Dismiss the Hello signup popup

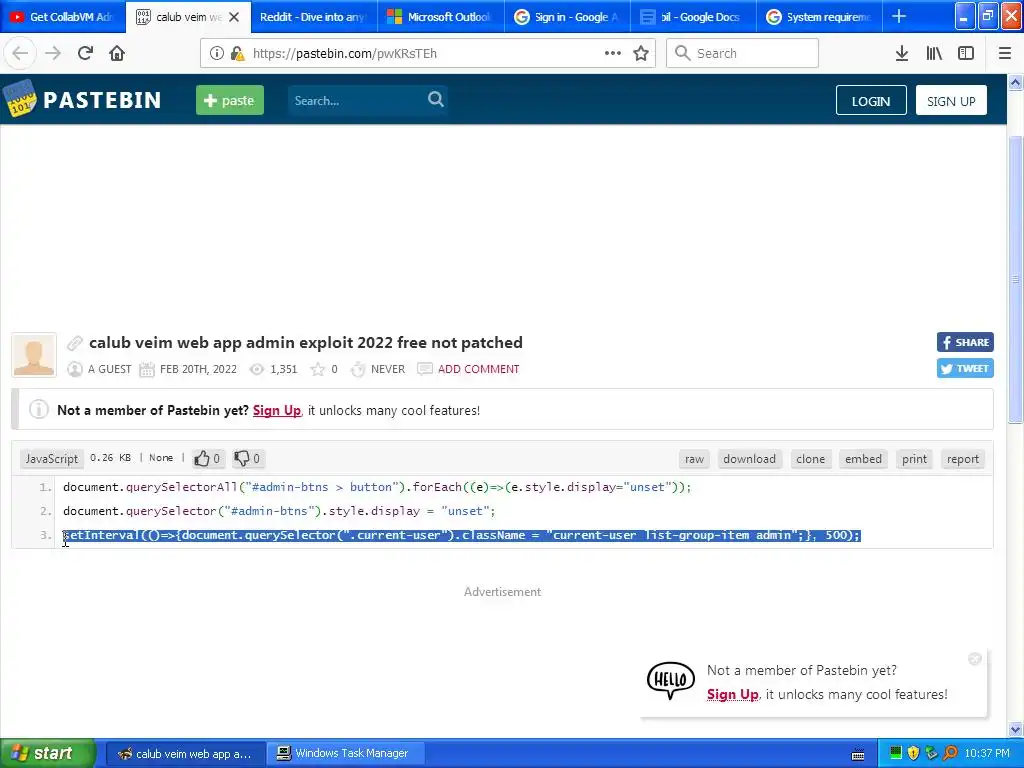tap(974, 659)
